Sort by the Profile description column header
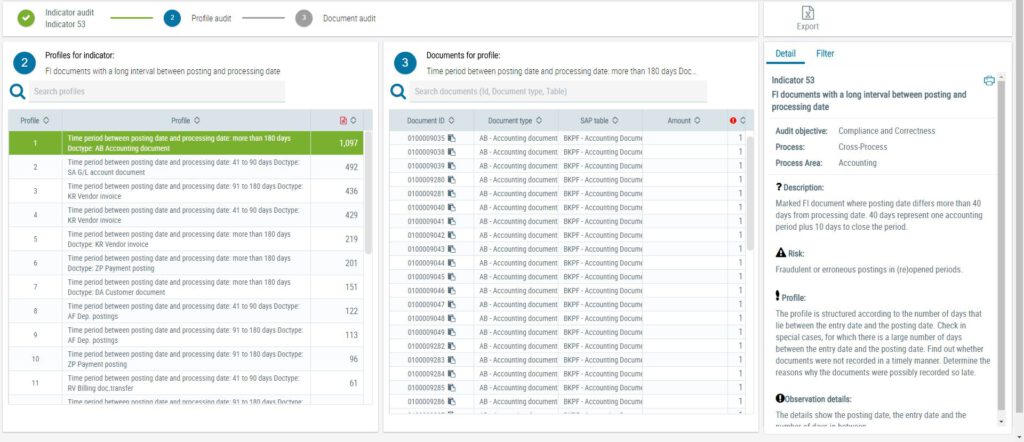The image size is (1024, 442). [186, 120]
